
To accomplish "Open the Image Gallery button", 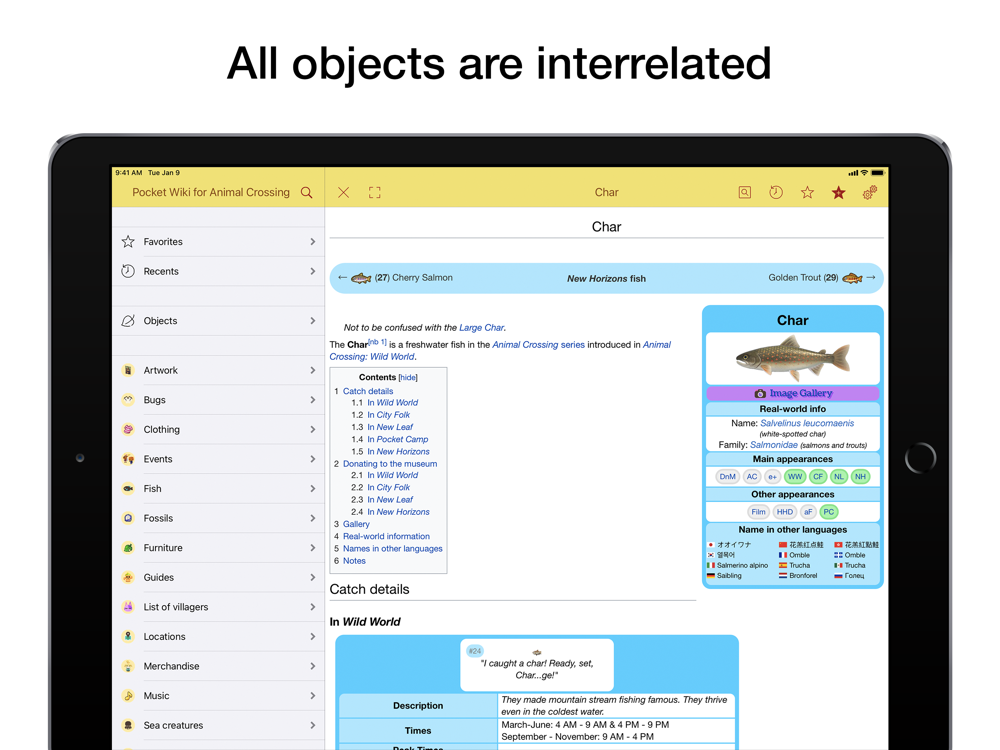I will pos(793,393).
